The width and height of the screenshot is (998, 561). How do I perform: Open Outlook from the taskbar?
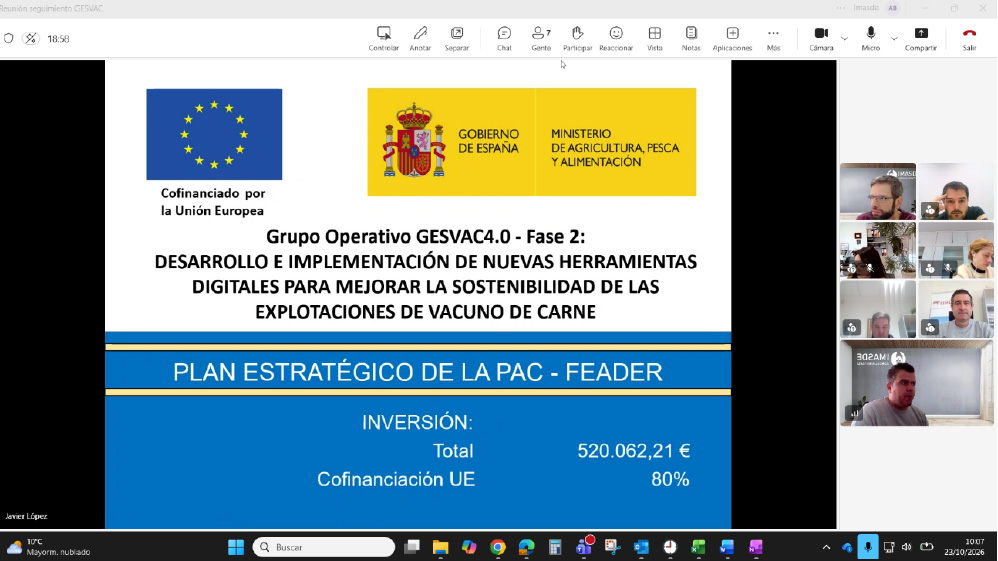pyautogui.click(x=641, y=547)
